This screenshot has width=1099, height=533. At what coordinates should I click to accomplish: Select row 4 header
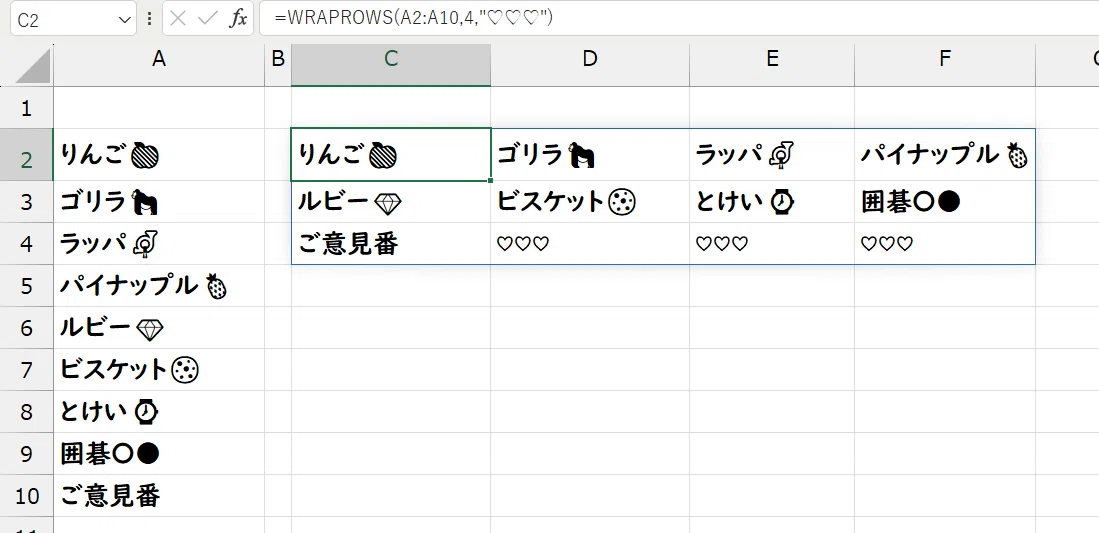pyautogui.click(x=27, y=244)
